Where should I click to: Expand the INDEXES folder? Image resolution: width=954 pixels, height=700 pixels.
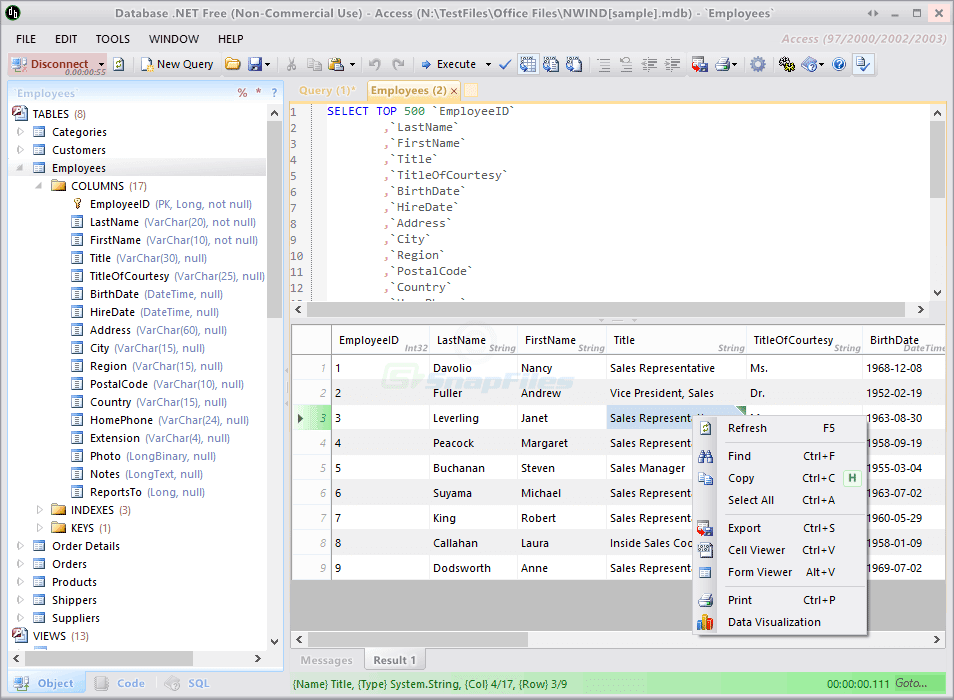coord(39,510)
